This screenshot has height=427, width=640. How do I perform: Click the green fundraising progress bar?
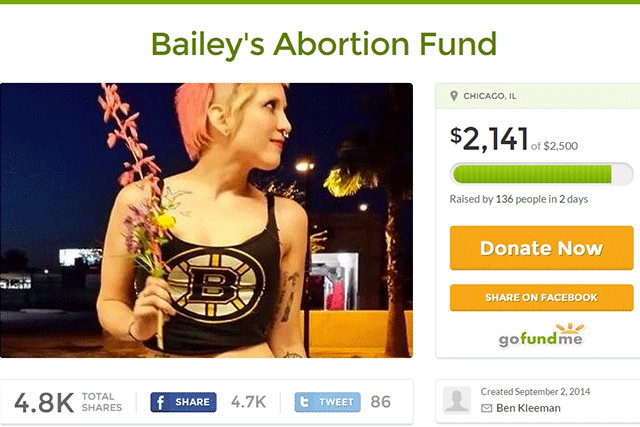tap(541, 174)
